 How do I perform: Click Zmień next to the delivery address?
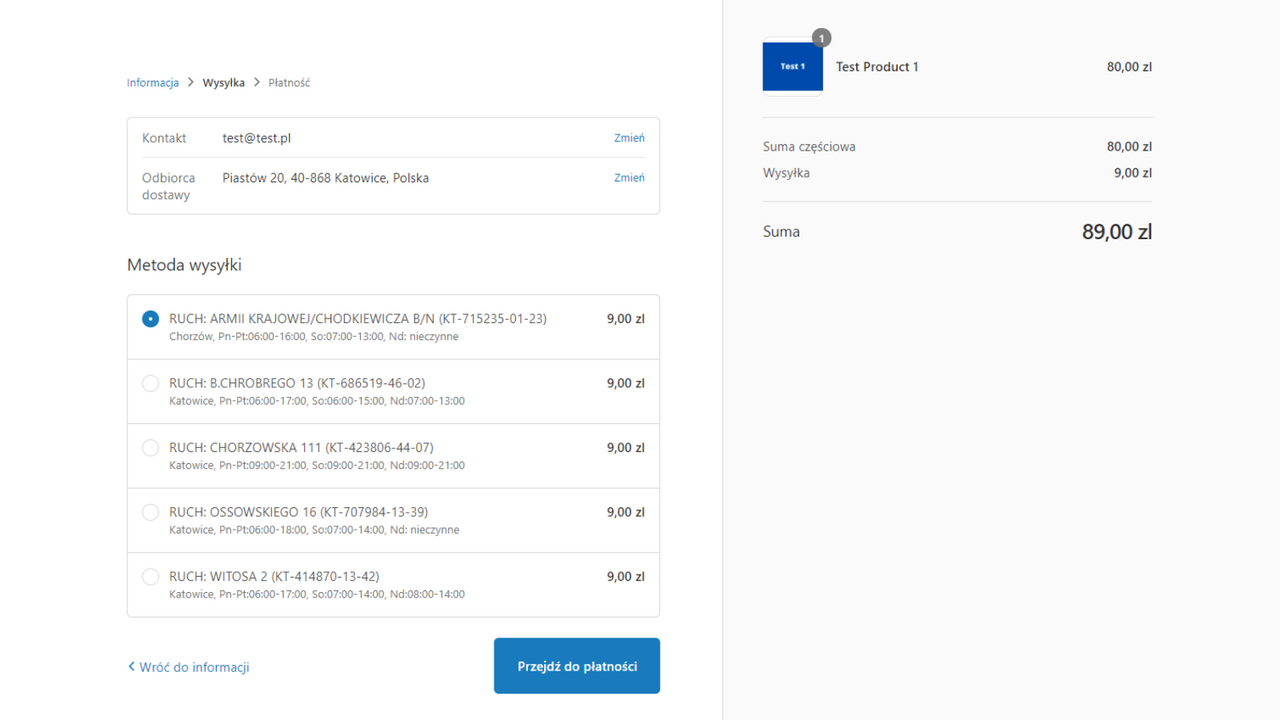[629, 177]
